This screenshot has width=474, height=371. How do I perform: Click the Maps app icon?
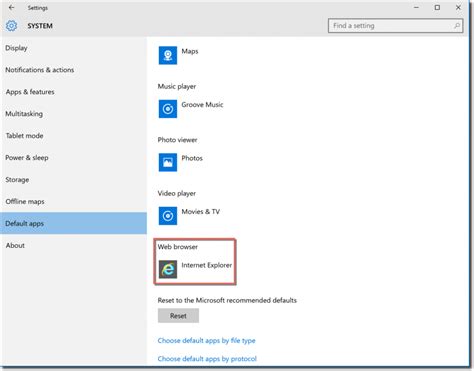tap(168, 55)
